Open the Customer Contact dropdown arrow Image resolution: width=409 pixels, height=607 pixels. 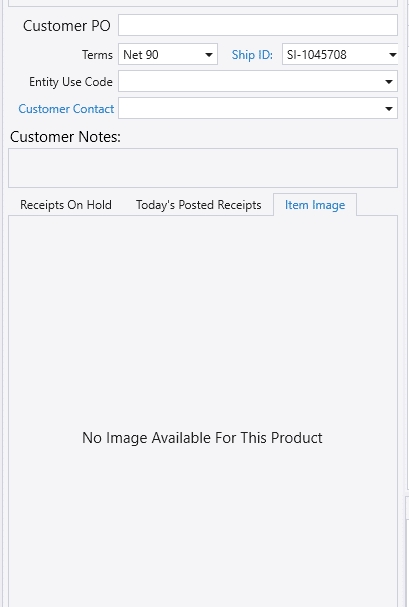coord(389,109)
